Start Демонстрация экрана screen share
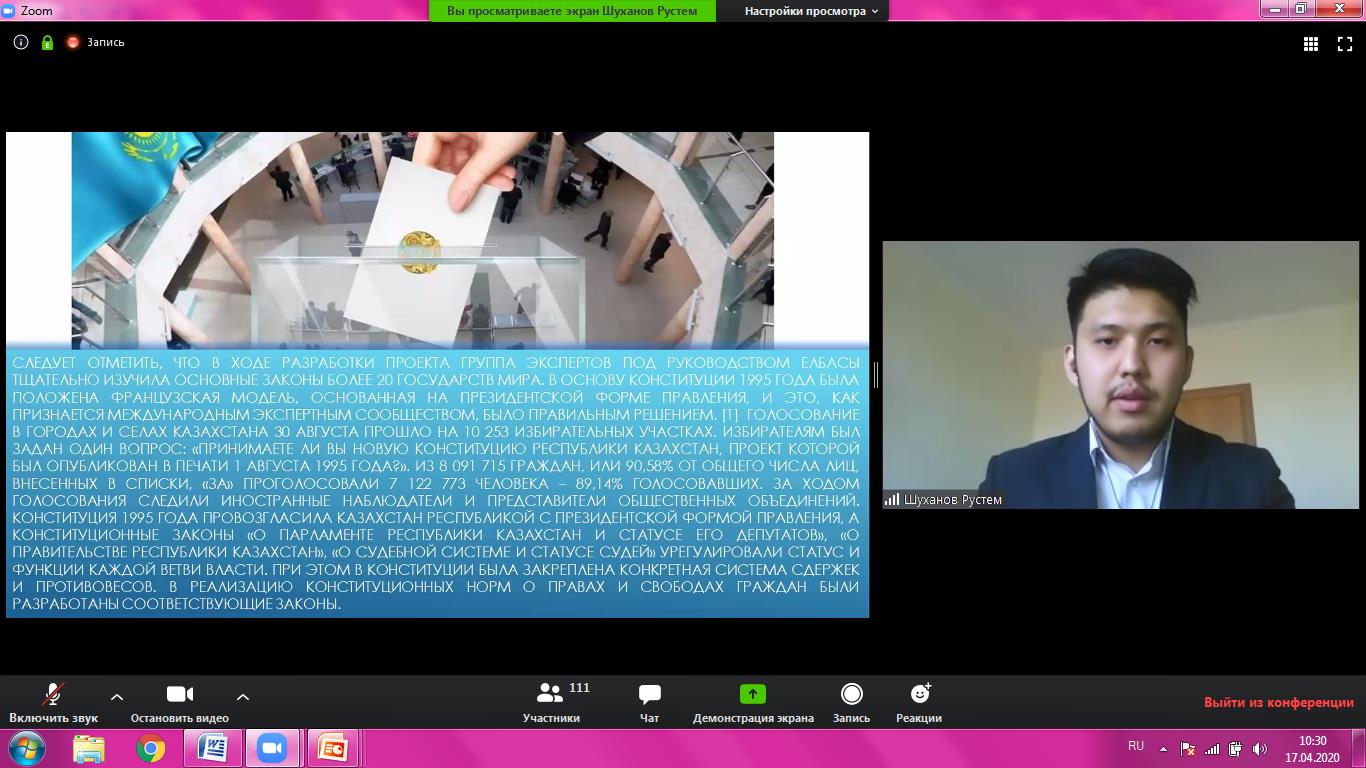 (753, 703)
